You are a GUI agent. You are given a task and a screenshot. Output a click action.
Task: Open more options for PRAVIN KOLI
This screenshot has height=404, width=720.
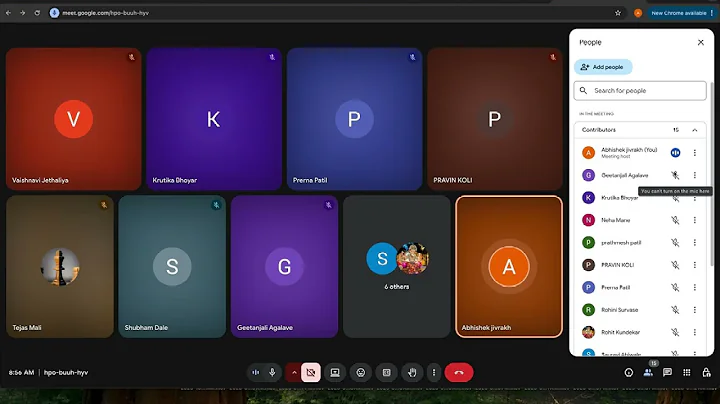[695, 265]
